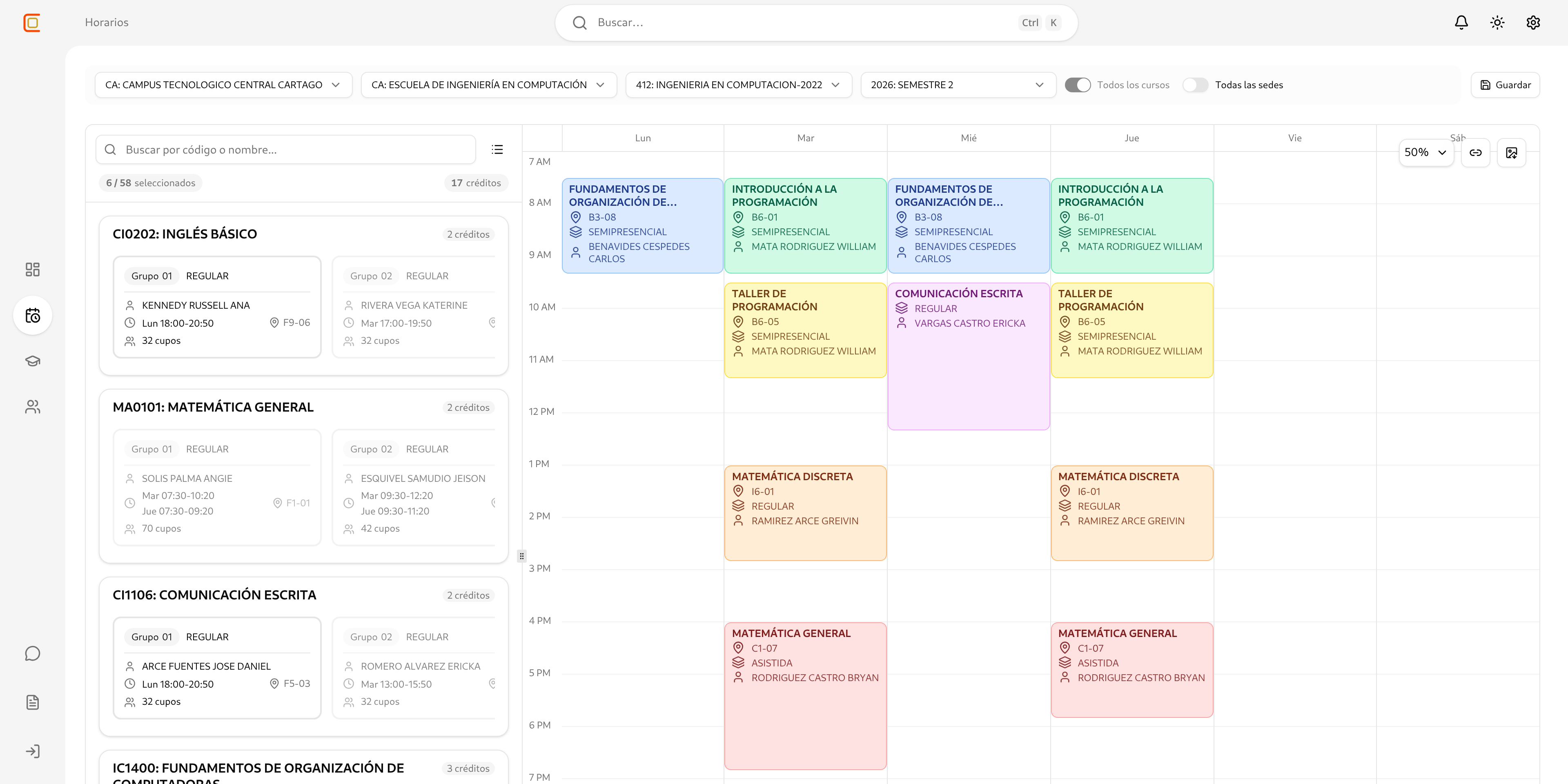This screenshot has width=1568, height=784.
Task: Open settings gear icon
Action: click(1533, 22)
